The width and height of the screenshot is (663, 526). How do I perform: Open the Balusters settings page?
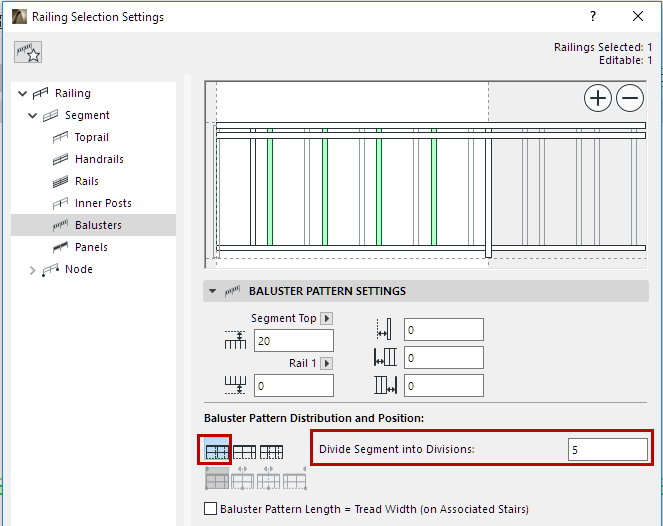93,225
